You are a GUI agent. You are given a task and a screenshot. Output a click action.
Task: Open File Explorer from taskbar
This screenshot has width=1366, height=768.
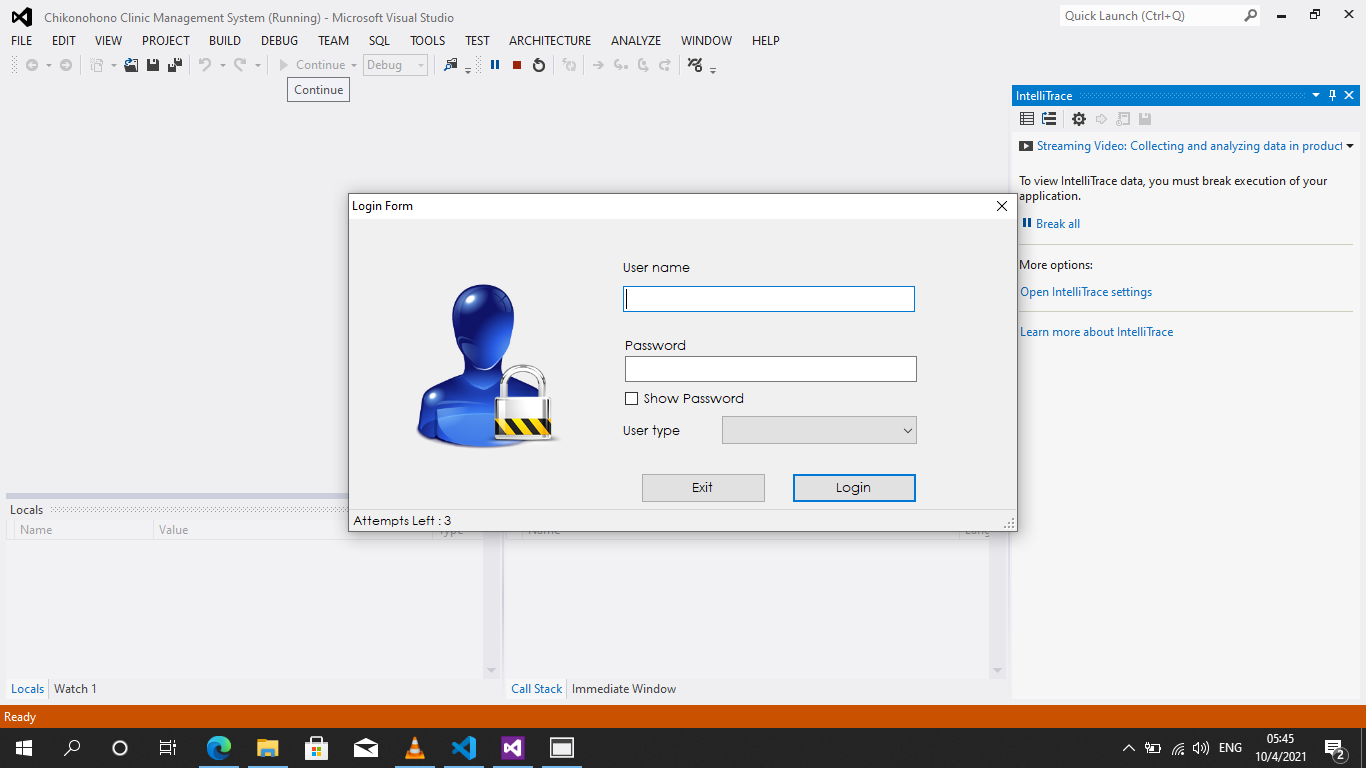pos(267,747)
